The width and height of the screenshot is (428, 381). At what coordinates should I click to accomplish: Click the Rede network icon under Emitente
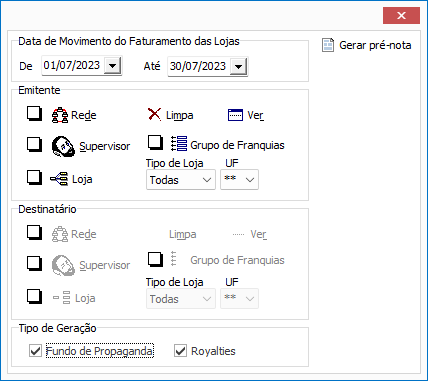pos(60,115)
